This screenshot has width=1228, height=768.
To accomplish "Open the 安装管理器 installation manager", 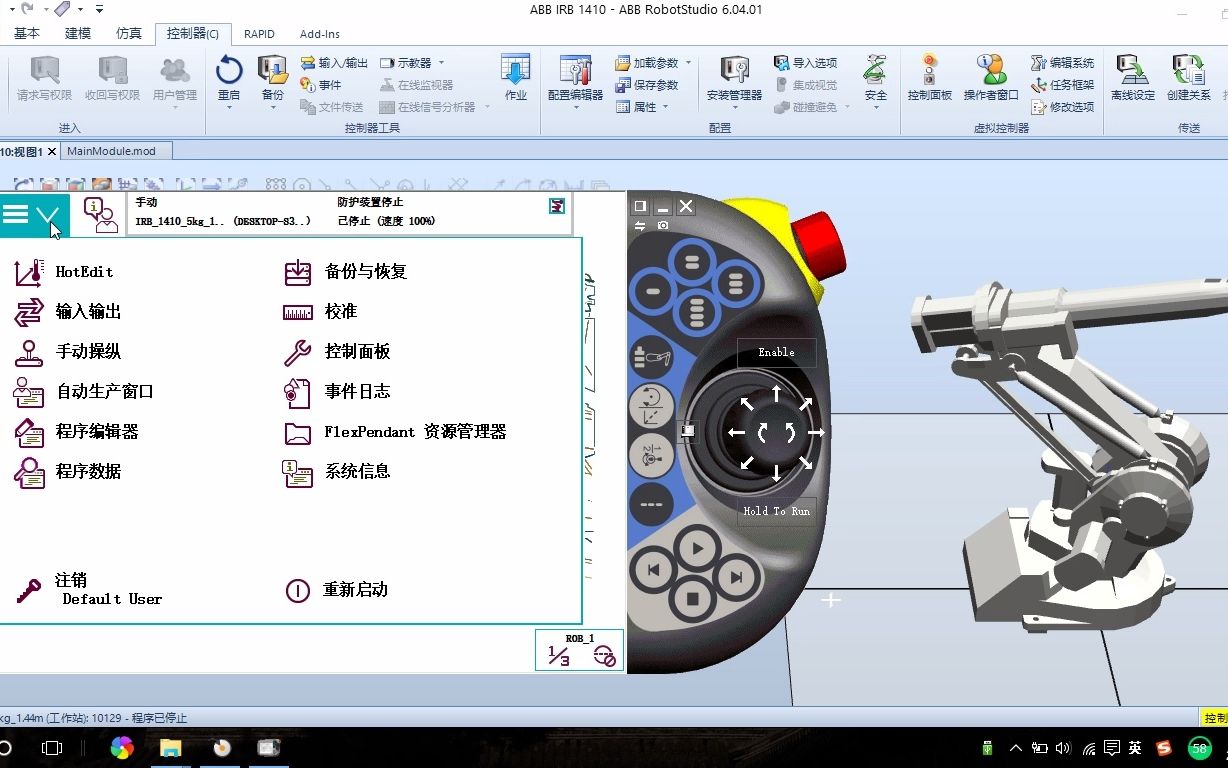I will [737, 80].
